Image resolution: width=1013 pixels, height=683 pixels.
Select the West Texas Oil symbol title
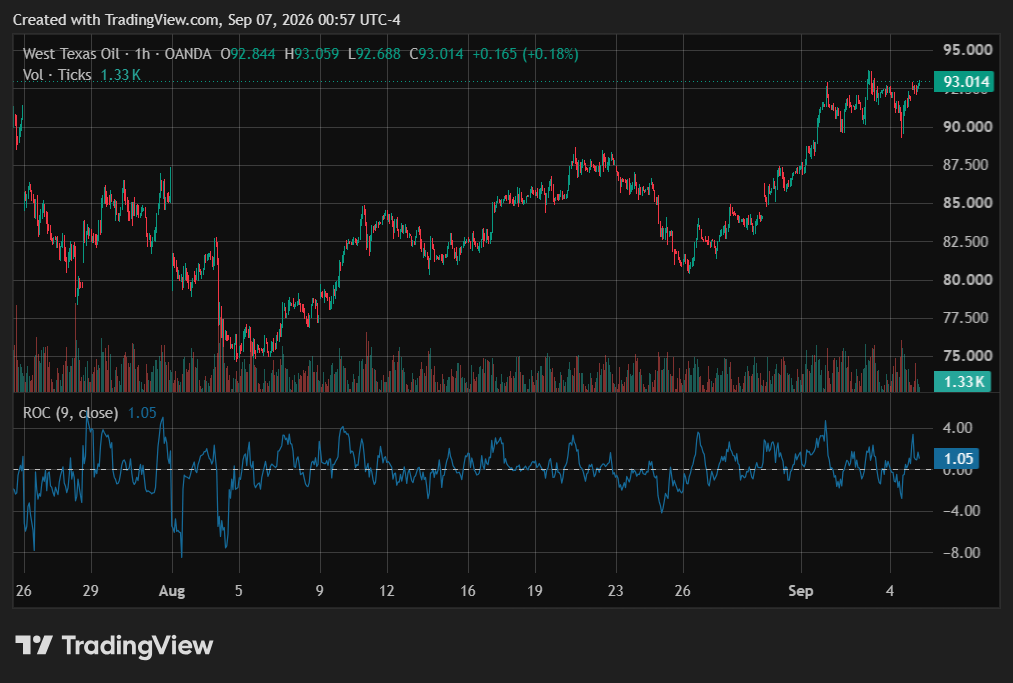tap(71, 54)
